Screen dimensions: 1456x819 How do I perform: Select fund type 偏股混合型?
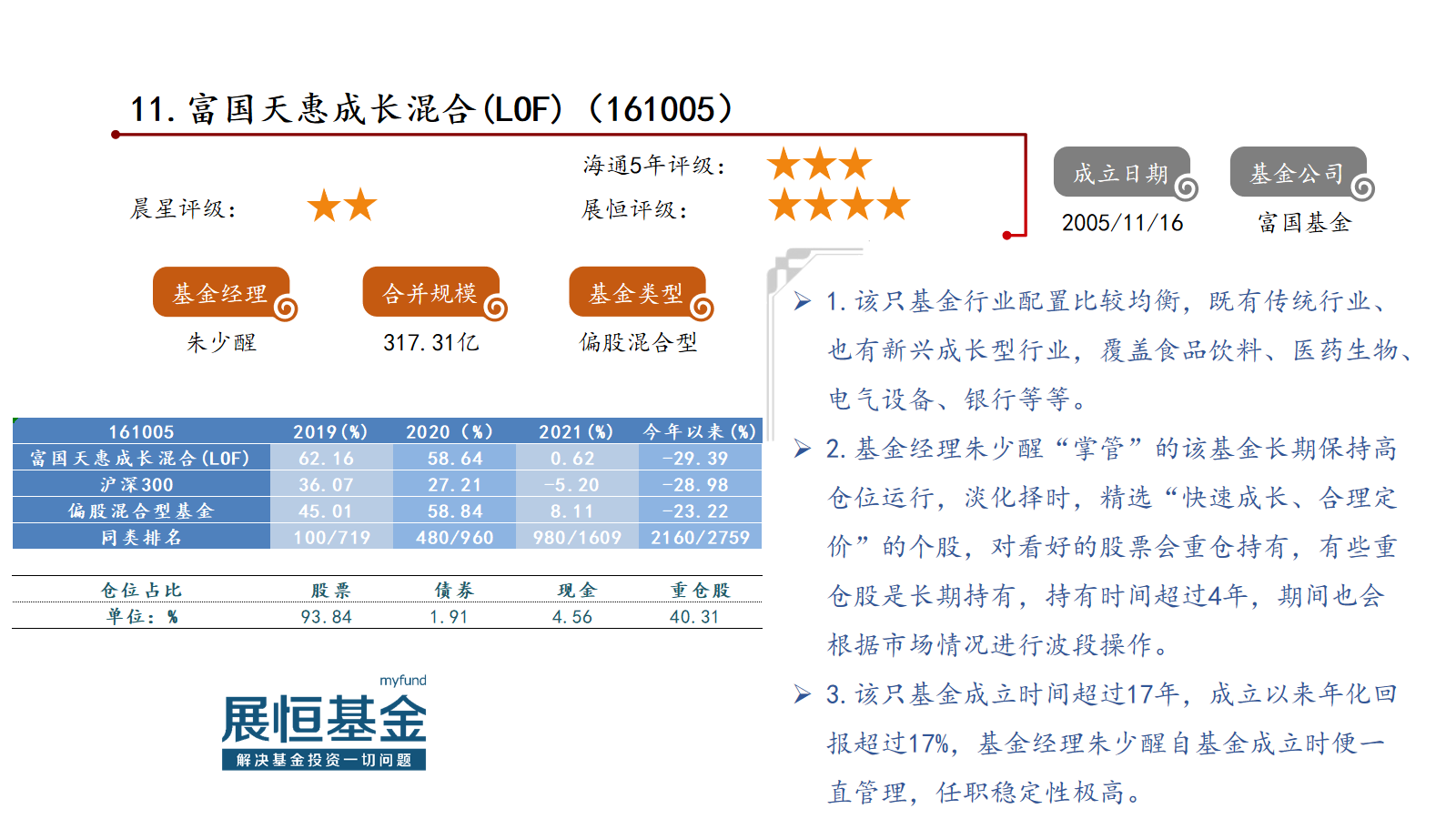click(x=638, y=342)
